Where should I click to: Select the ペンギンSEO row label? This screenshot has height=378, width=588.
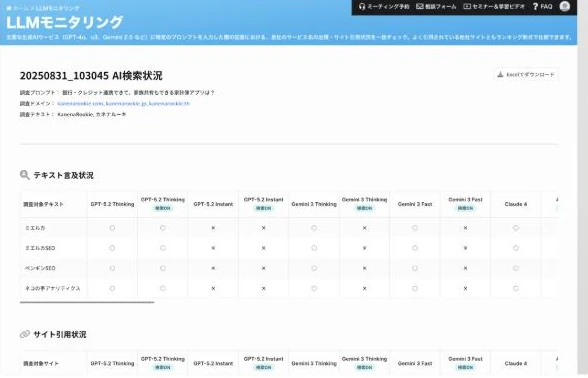(40, 268)
